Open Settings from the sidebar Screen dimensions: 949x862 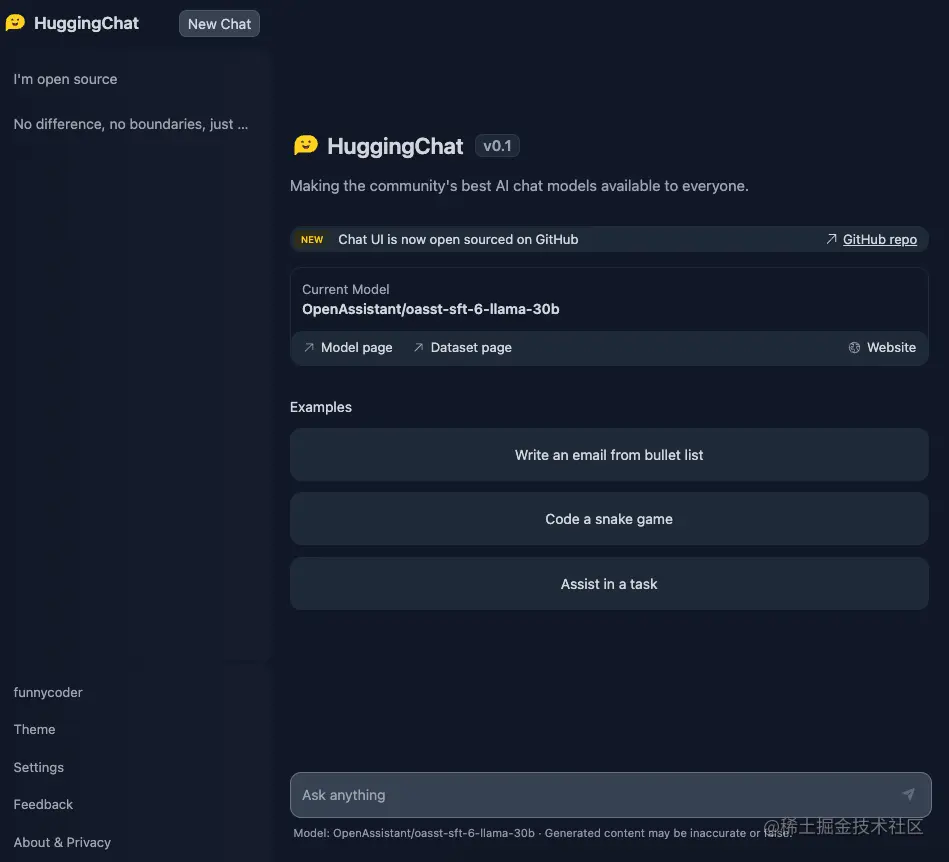coord(39,767)
